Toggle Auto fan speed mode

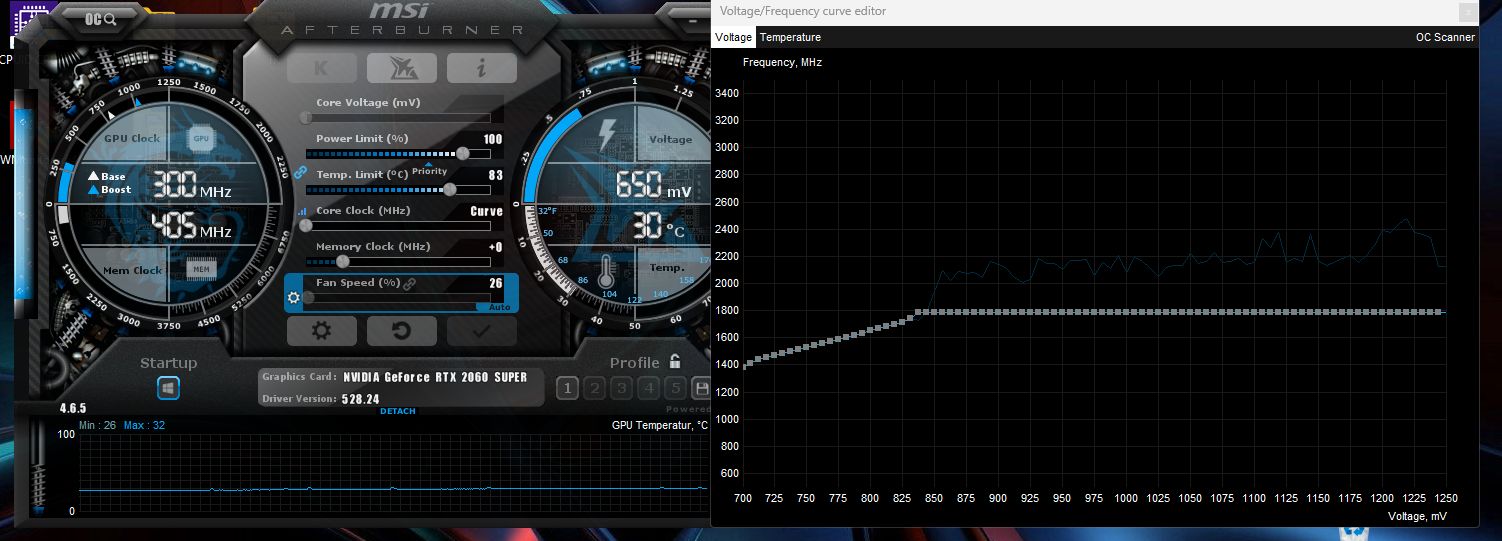[x=500, y=307]
